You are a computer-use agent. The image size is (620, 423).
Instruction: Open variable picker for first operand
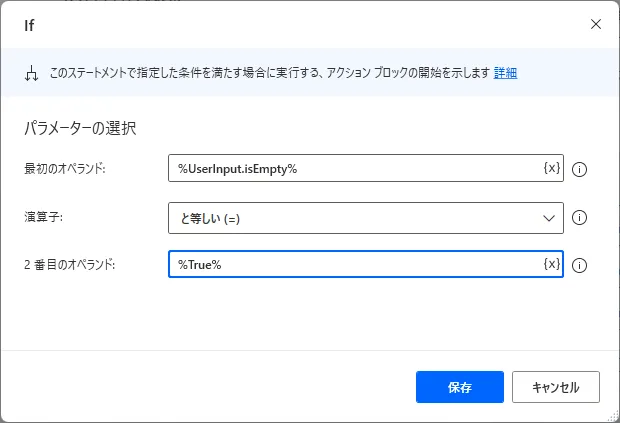point(551,168)
